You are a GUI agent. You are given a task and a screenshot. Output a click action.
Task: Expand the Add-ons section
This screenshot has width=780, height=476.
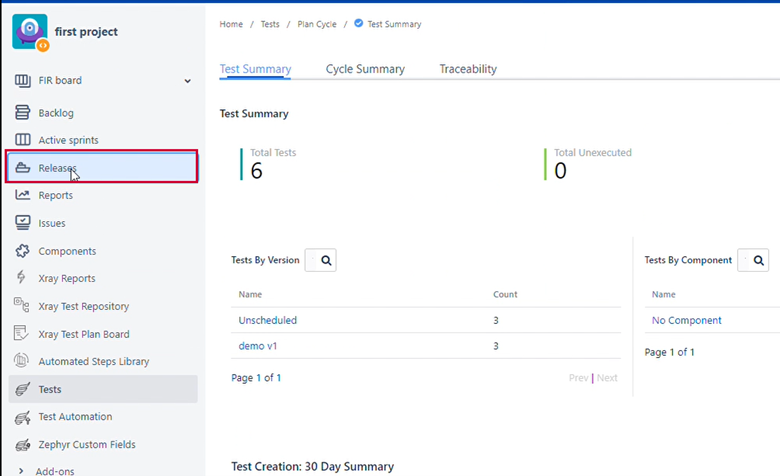pyautogui.click(x=54, y=470)
